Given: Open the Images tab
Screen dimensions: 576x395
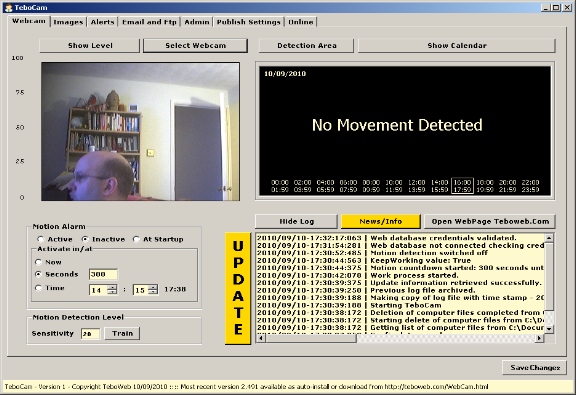Looking at the screenshot, I should (68, 22).
